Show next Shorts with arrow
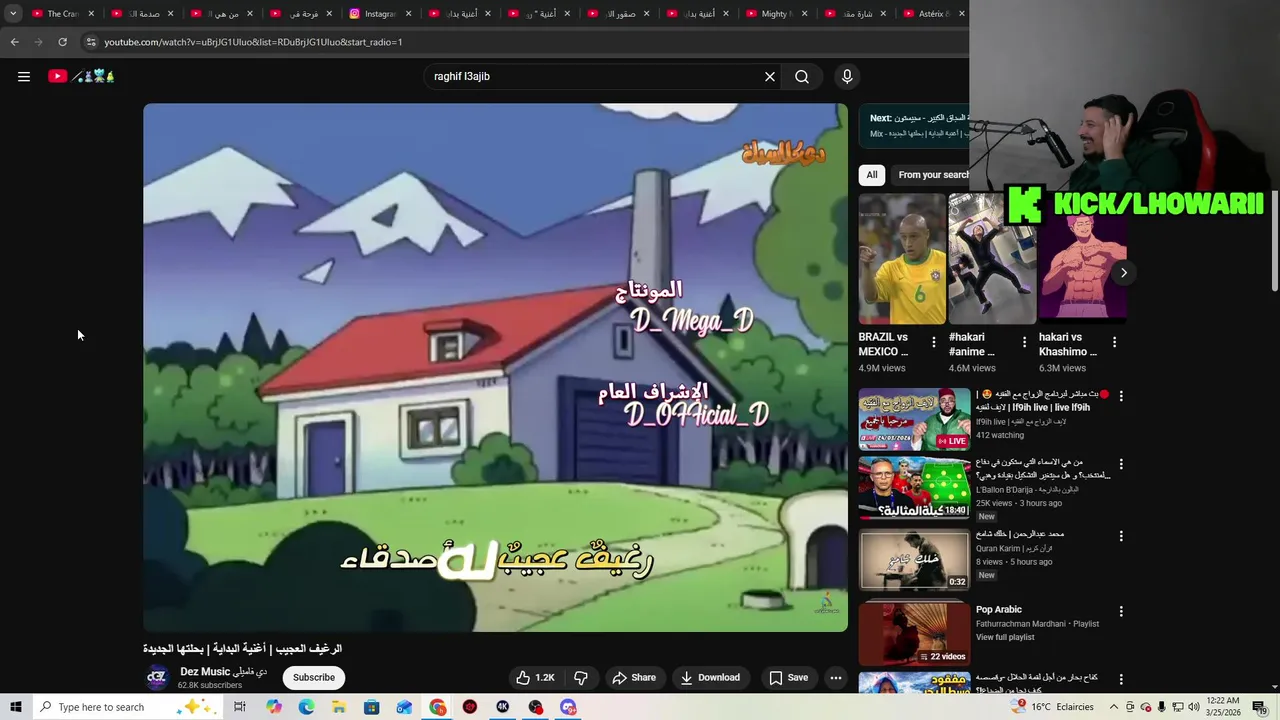This screenshot has height=720, width=1280. coord(1123,272)
